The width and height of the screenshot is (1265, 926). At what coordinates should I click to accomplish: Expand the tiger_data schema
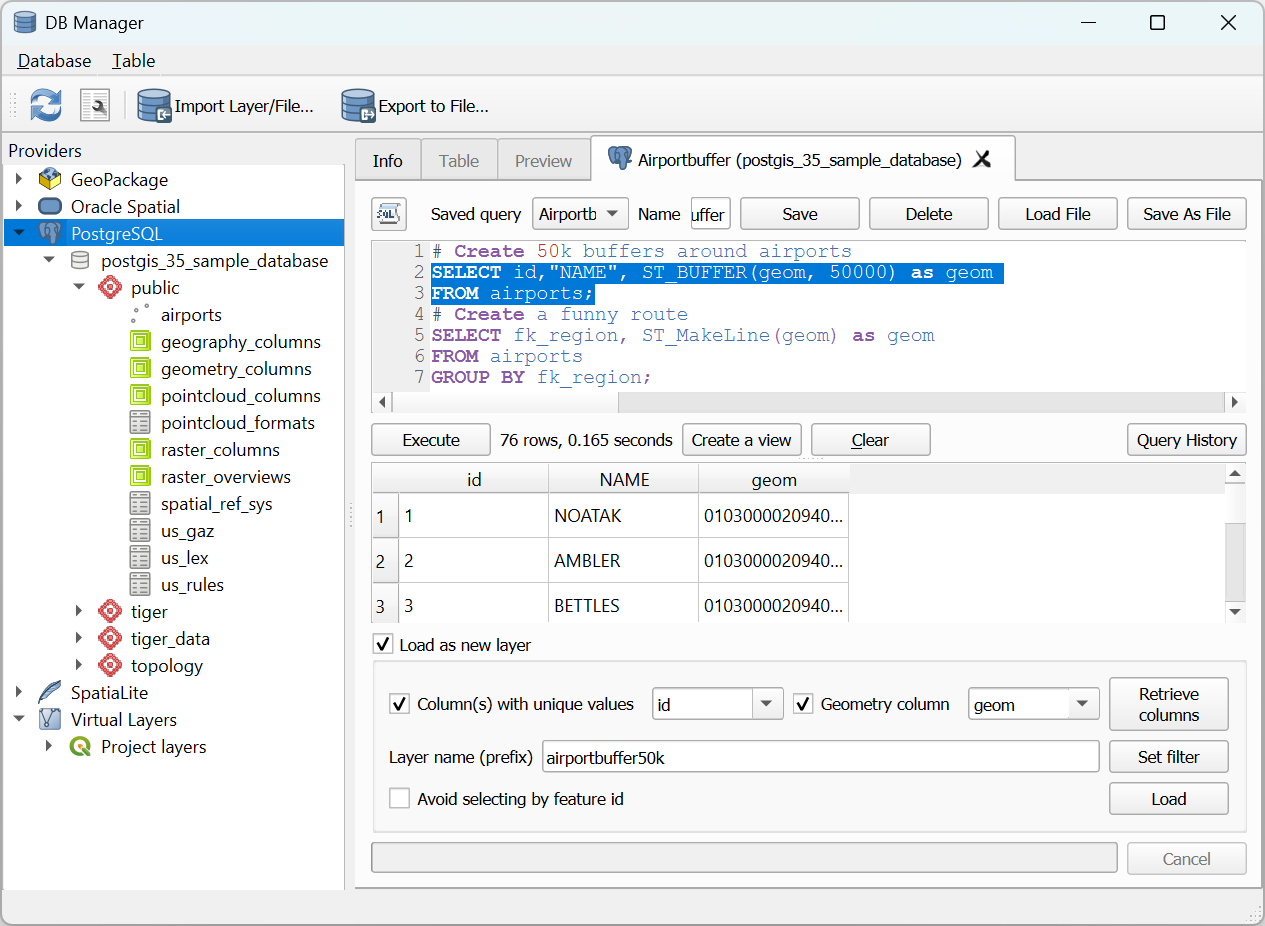(80, 638)
